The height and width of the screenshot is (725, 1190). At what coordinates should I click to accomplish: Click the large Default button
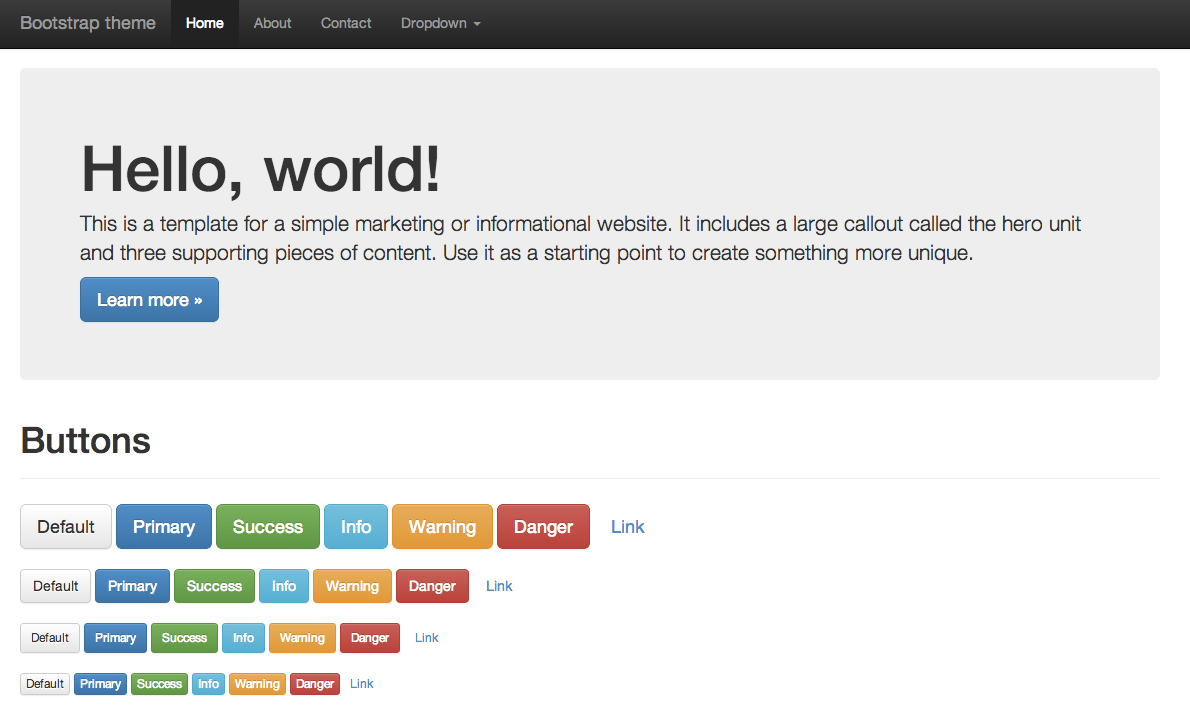65,526
